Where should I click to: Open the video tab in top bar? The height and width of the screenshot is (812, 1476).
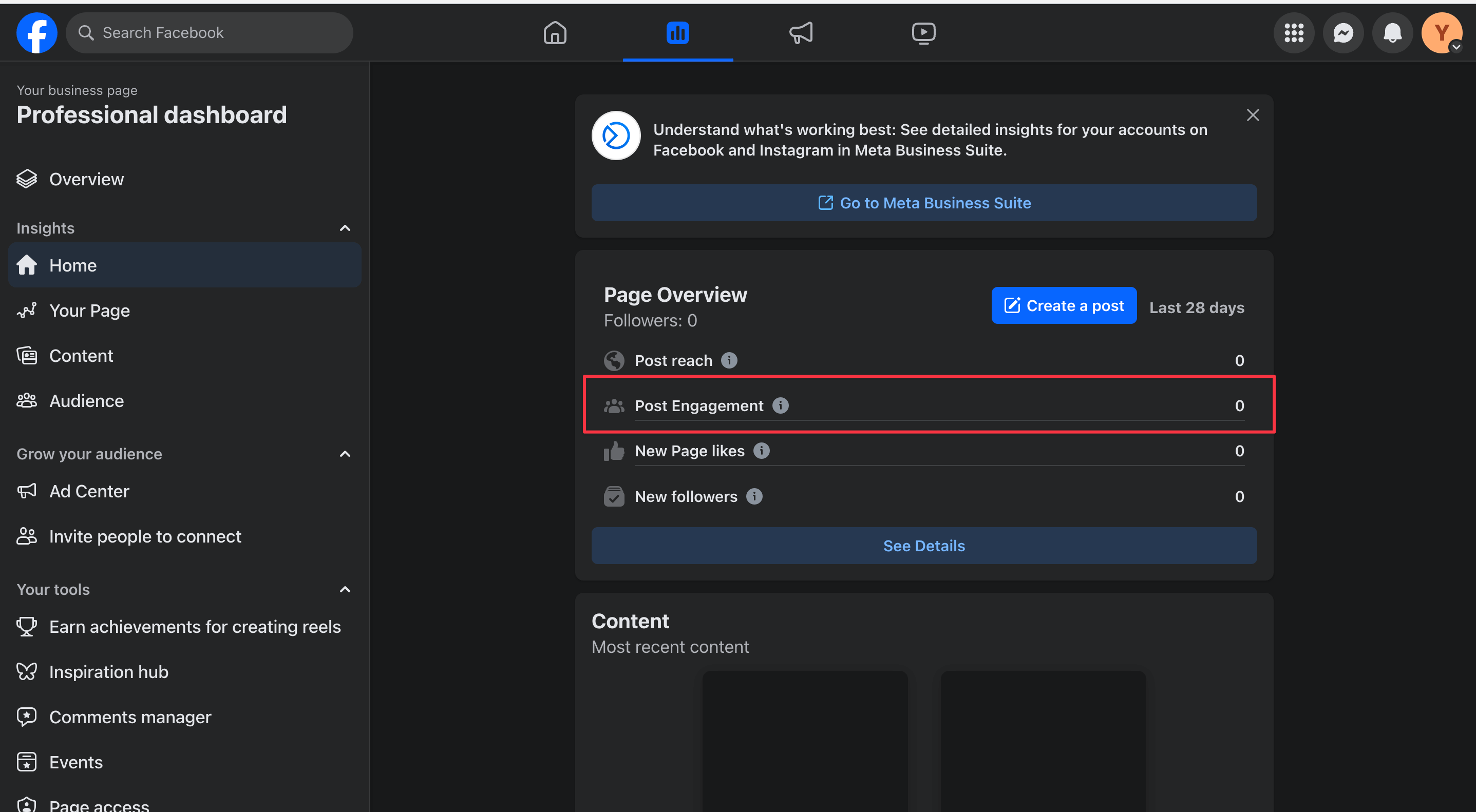(x=923, y=33)
